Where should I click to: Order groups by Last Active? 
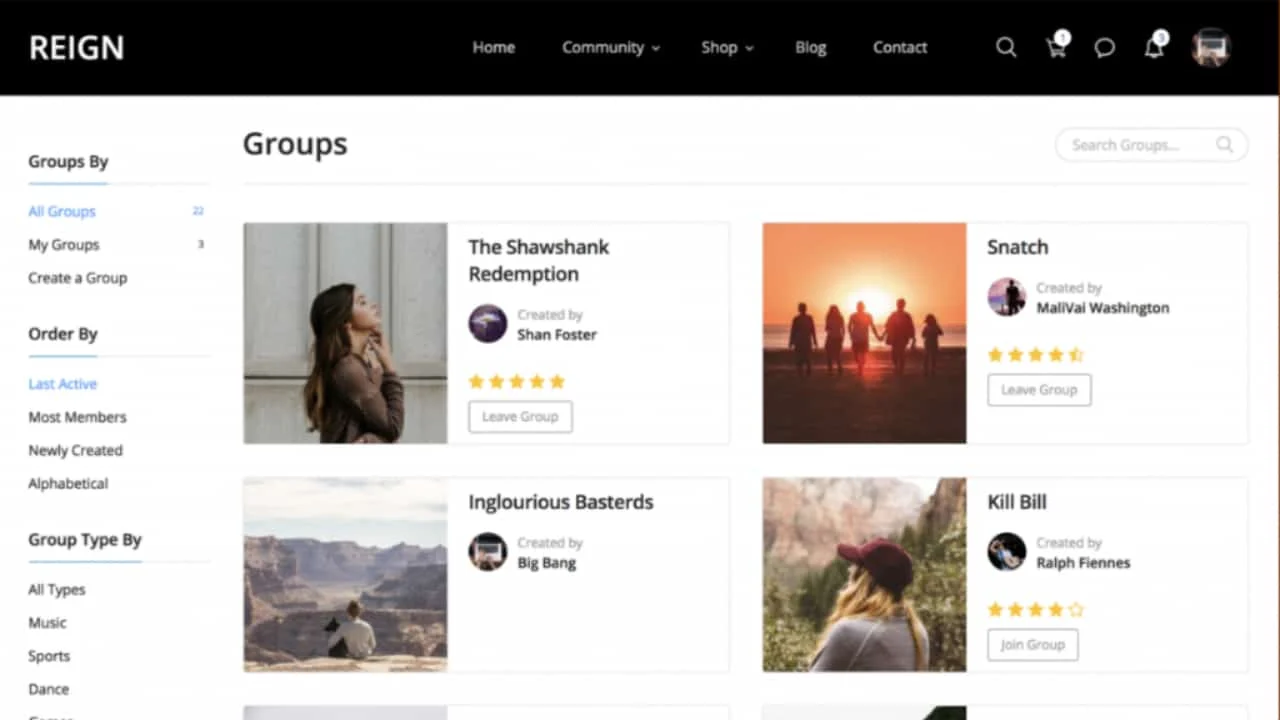tap(63, 384)
